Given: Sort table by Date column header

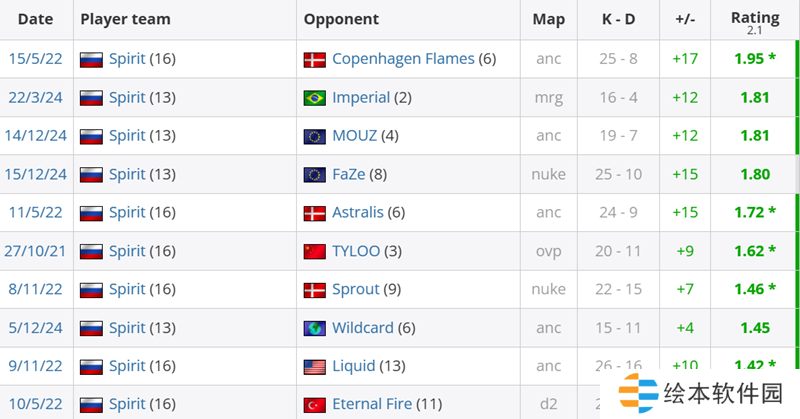Looking at the screenshot, I should (35, 19).
